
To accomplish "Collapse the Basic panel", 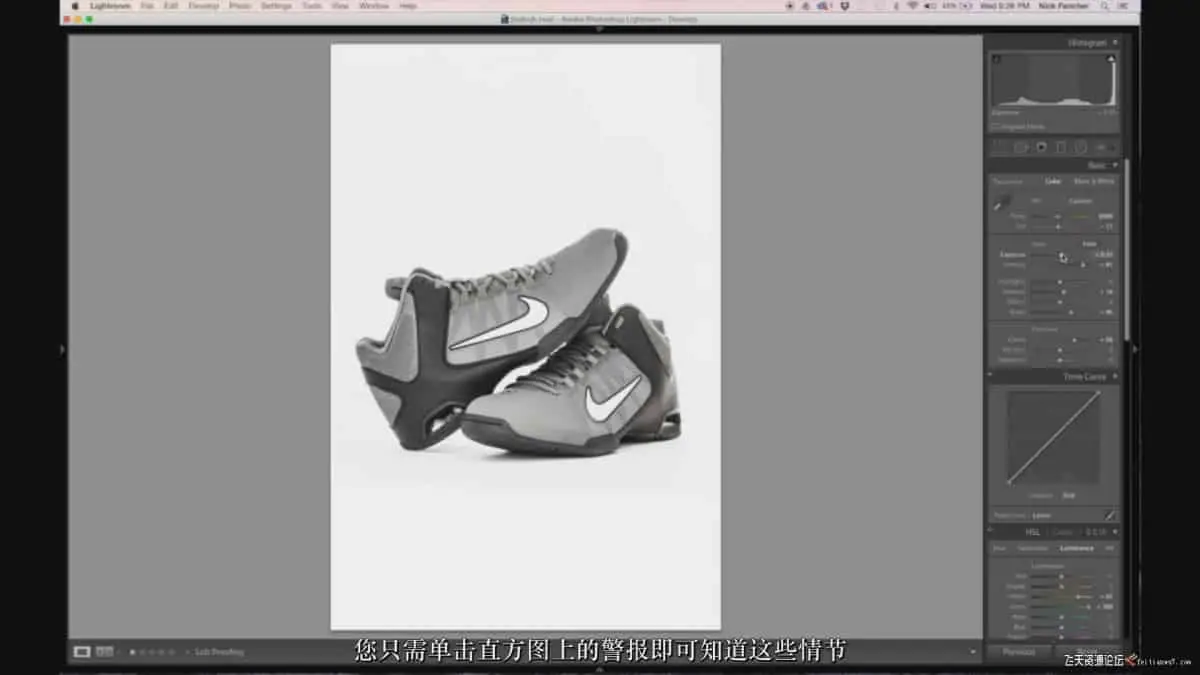I will [1115, 165].
